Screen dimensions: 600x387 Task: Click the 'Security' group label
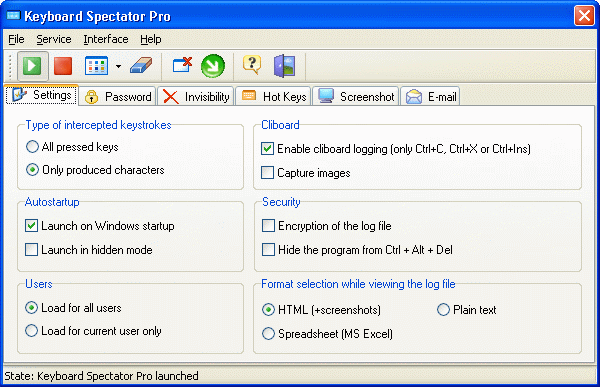281,202
